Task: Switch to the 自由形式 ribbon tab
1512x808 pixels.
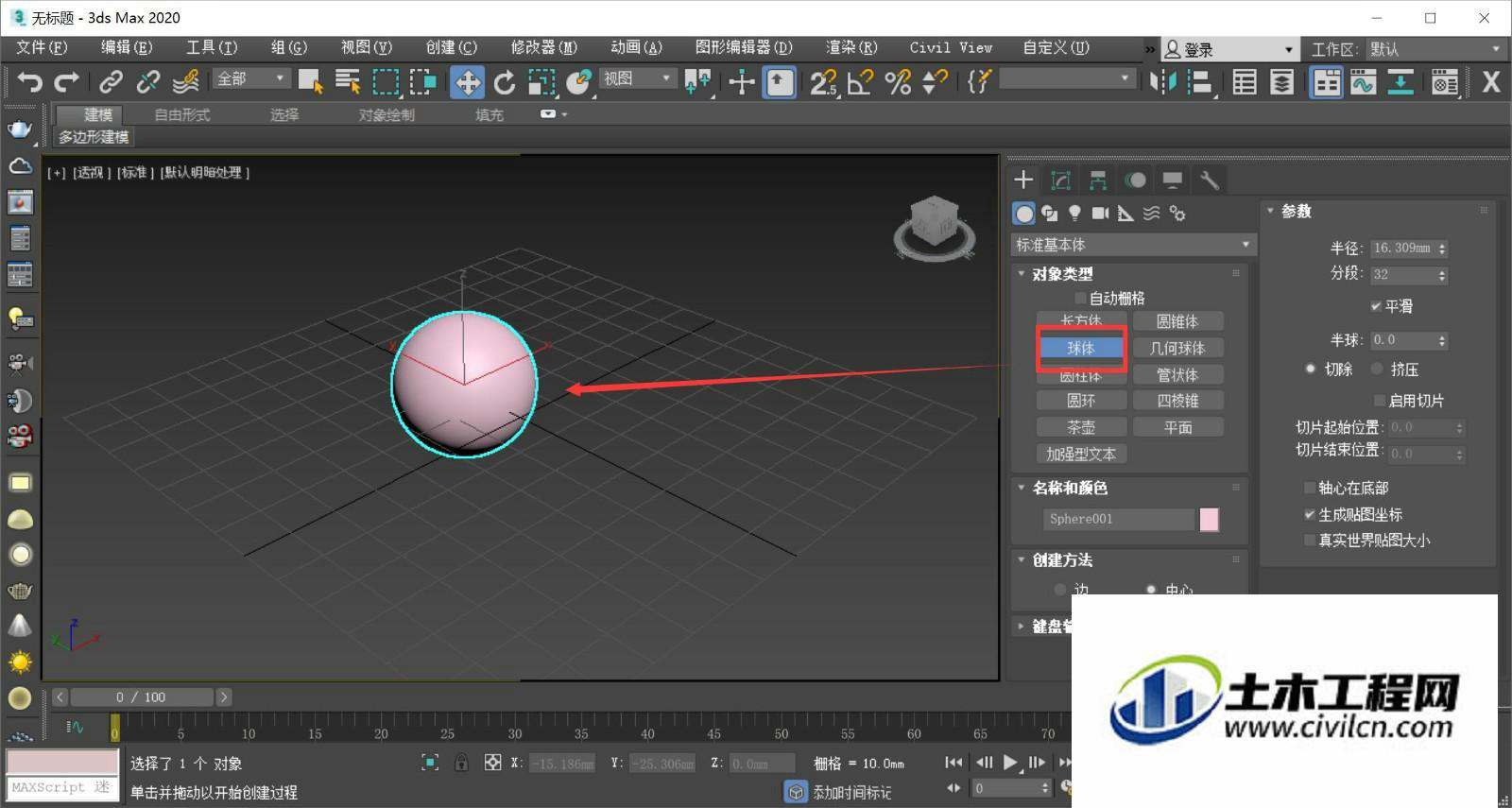Action: (x=182, y=114)
